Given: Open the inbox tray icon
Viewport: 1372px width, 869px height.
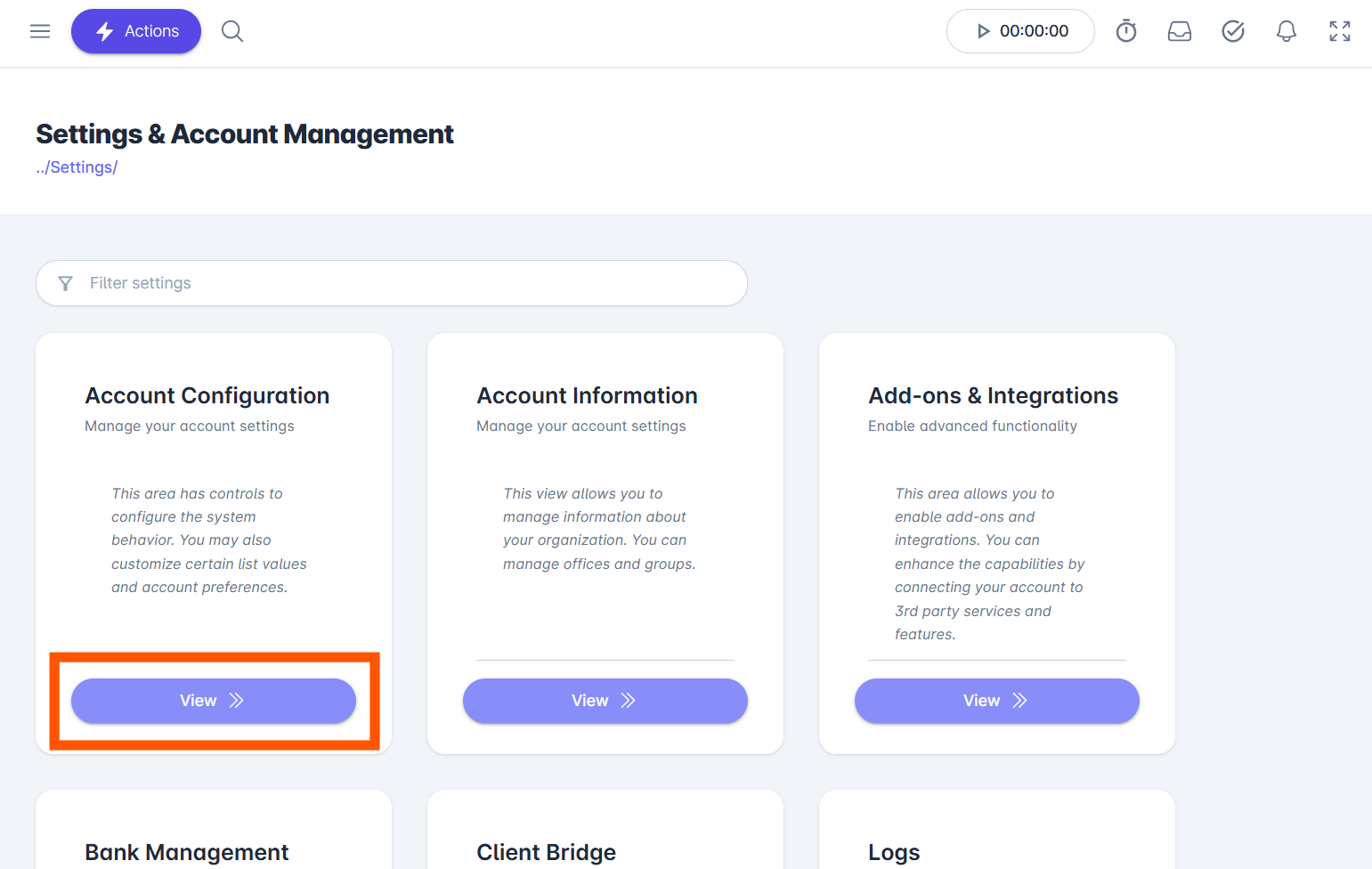Looking at the screenshot, I should 1180,31.
